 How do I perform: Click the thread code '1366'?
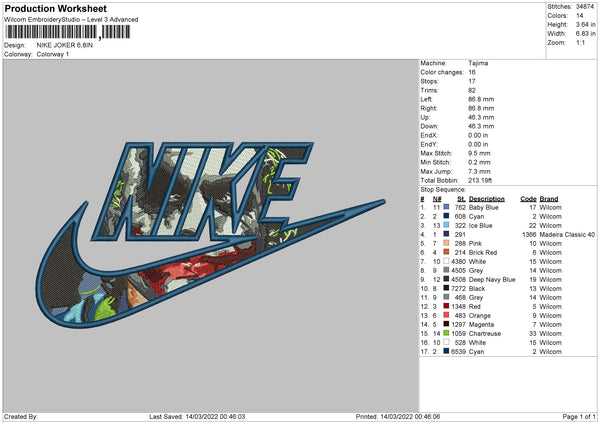(529, 234)
